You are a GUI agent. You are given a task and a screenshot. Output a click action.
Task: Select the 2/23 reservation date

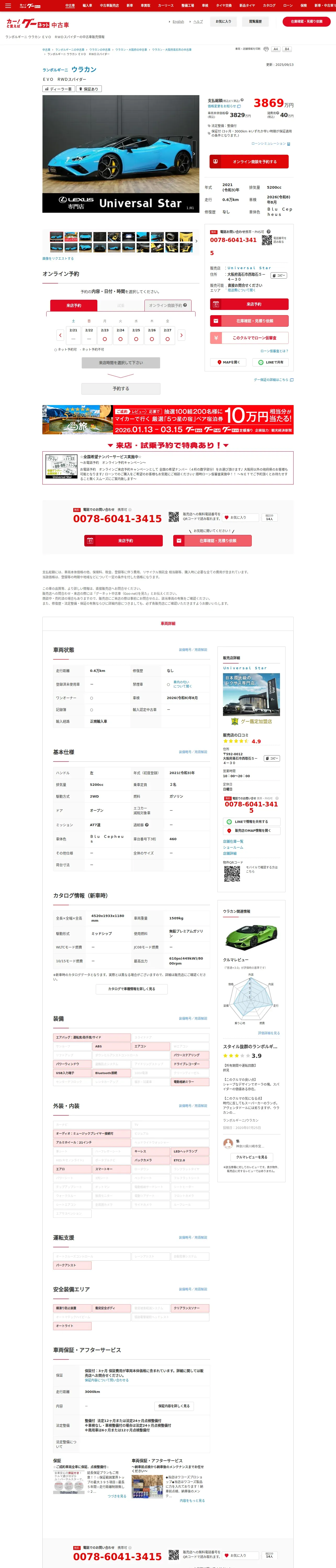pos(105,335)
